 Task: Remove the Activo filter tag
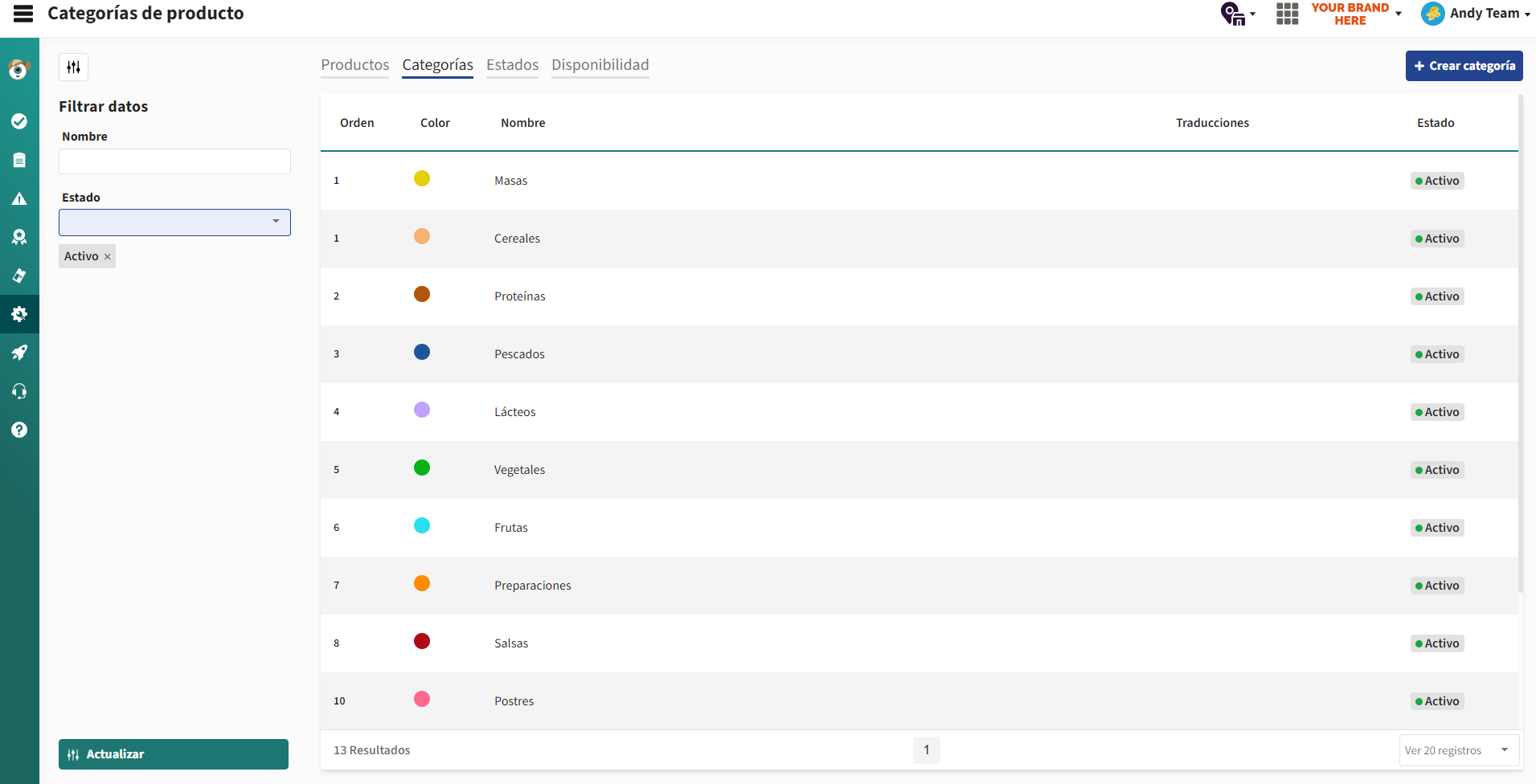[x=107, y=257]
